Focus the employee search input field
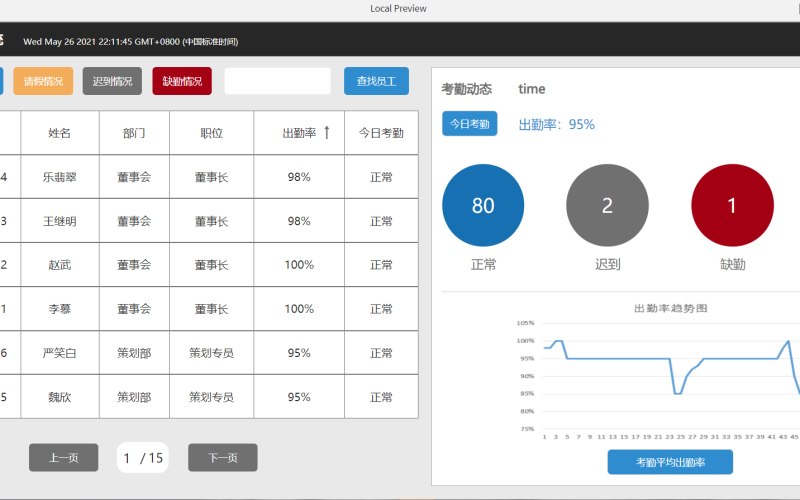Image resolution: width=800 pixels, height=500 pixels. [278, 81]
